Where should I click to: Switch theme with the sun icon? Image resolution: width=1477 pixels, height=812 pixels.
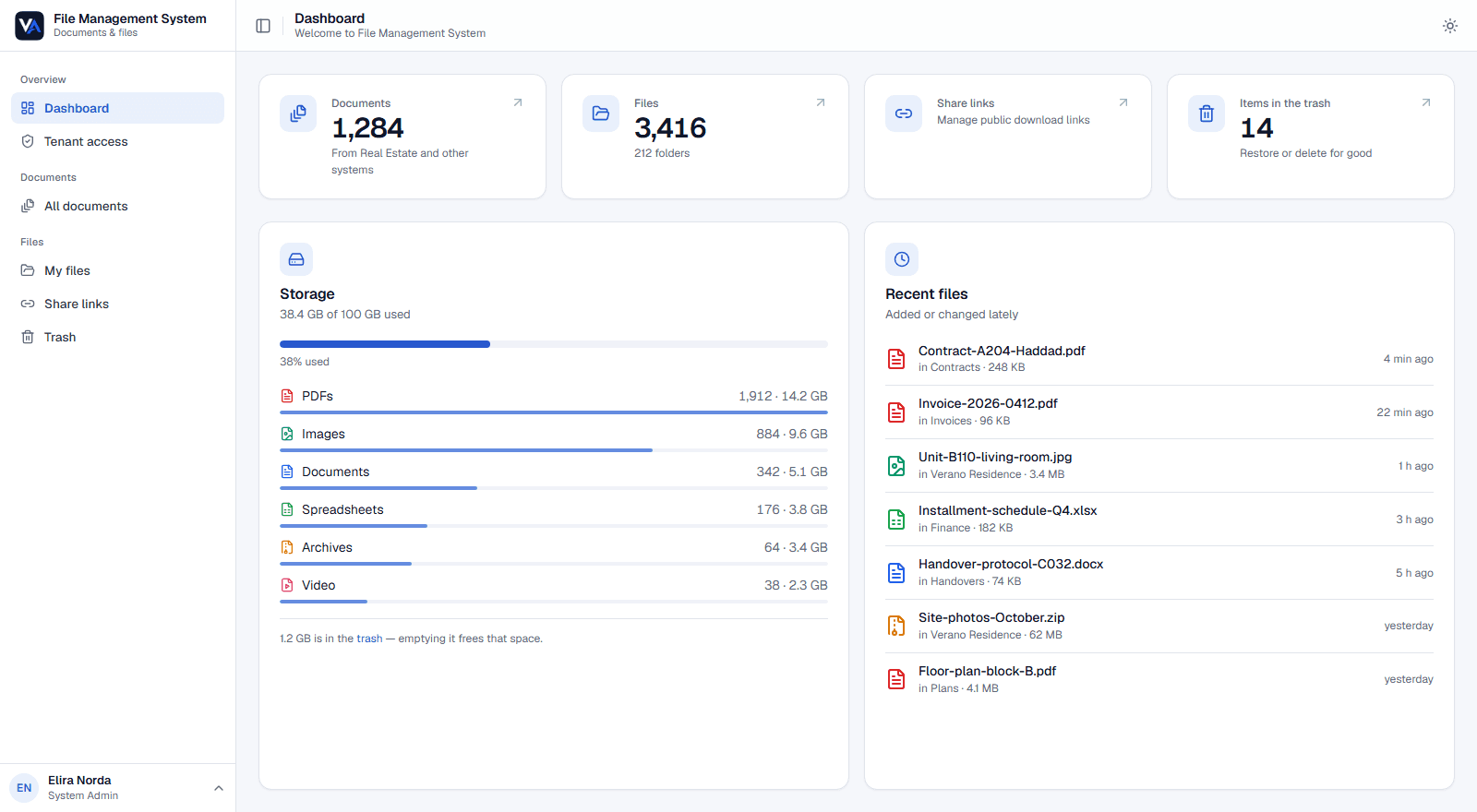1450,26
